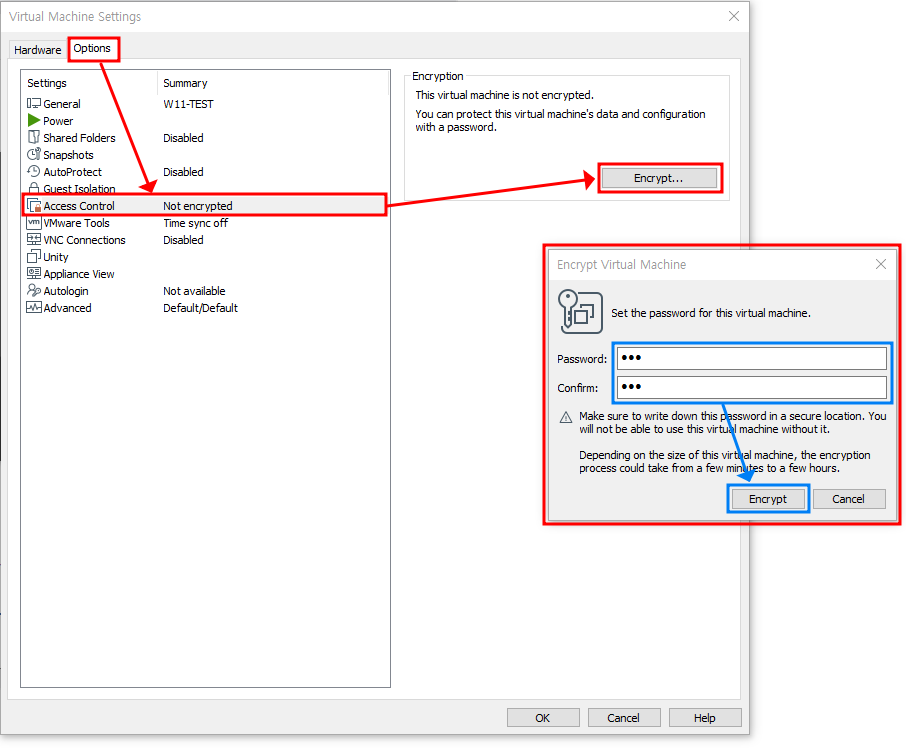
Task: Click the key icon in Encrypt dialog
Action: [580, 312]
